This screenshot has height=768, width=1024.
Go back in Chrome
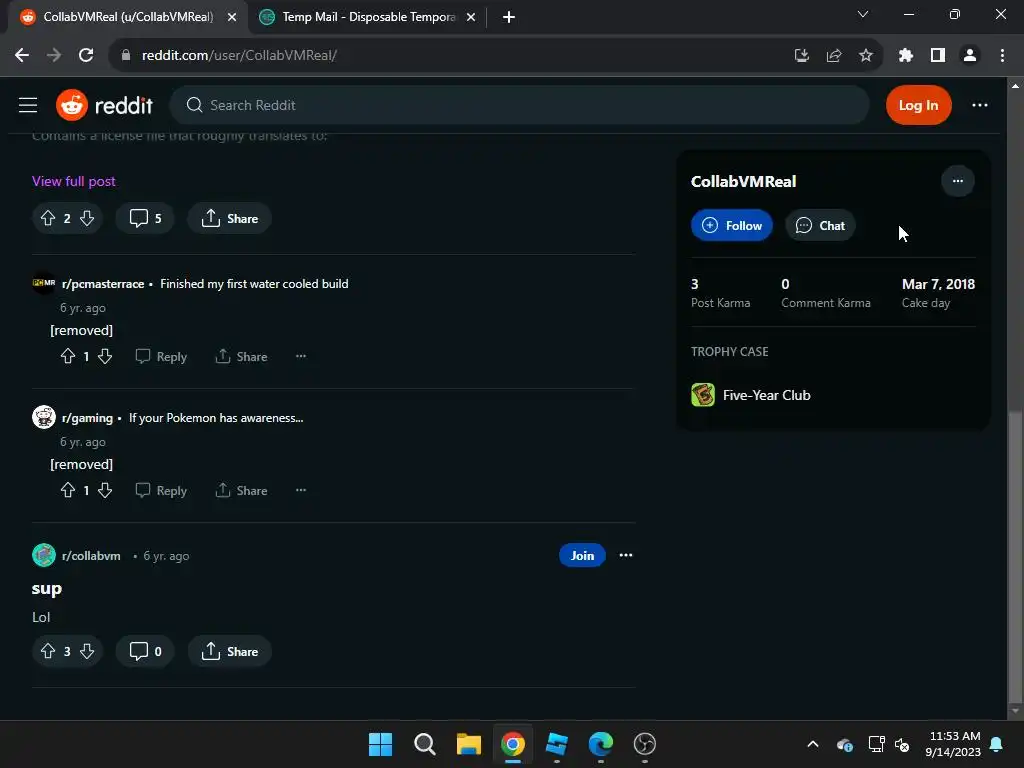pyautogui.click(x=22, y=55)
